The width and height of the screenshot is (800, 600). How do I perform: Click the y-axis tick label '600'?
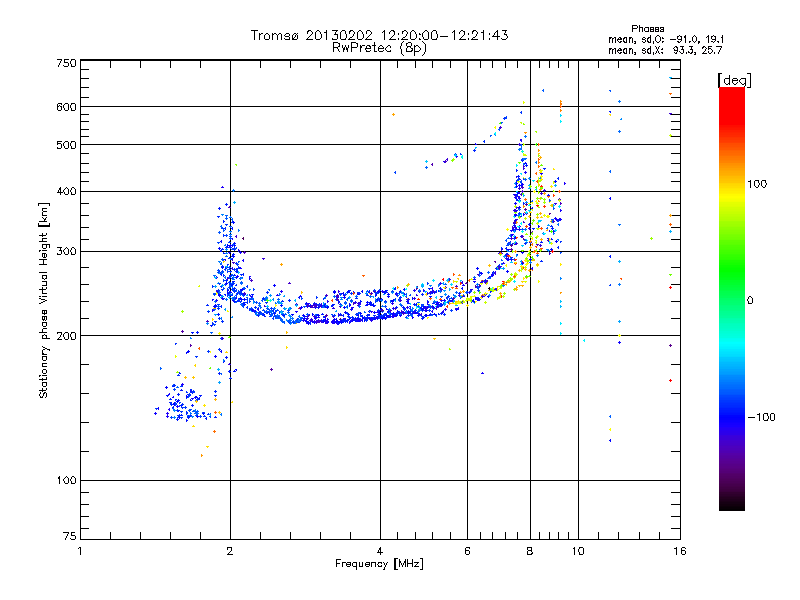[x=66, y=107]
